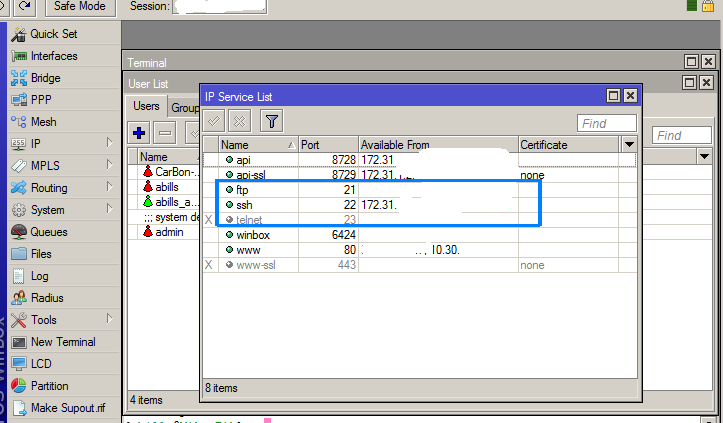Click the Find field in IP Service List

click(607, 123)
